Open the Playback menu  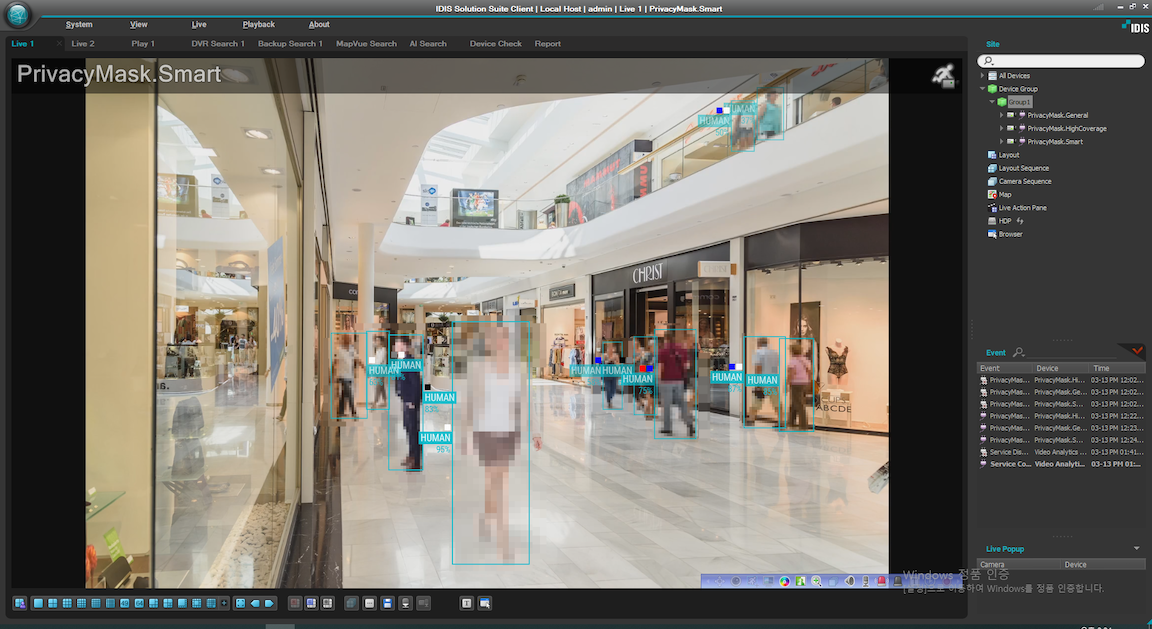pos(258,24)
